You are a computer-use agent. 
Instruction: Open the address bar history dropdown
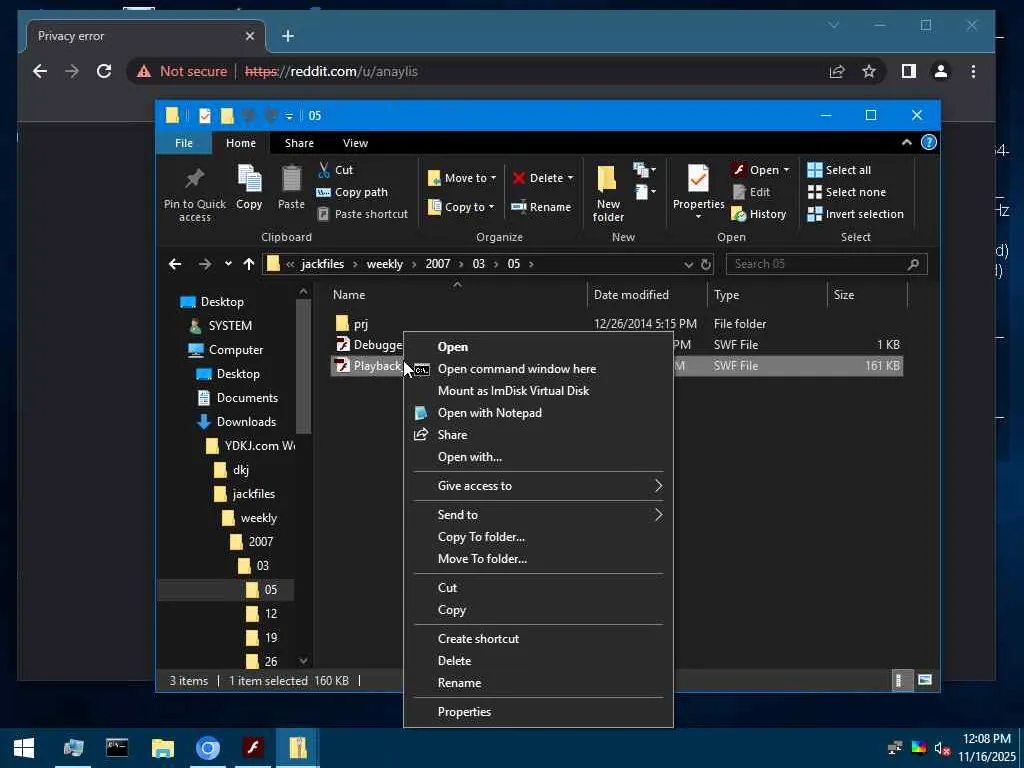tap(688, 264)
